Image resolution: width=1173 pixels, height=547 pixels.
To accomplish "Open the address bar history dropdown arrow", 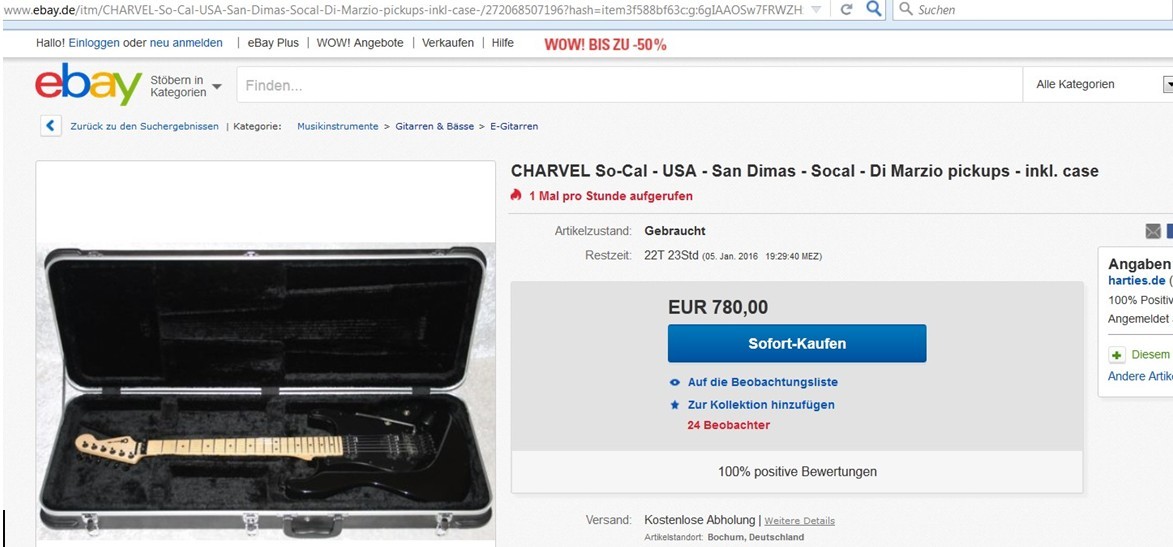I will point(815,10).
